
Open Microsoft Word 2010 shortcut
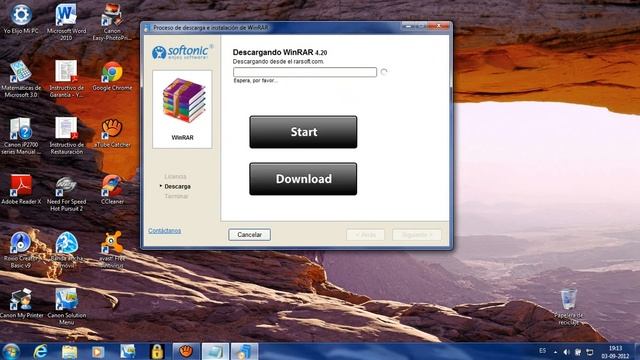point(66,21)
